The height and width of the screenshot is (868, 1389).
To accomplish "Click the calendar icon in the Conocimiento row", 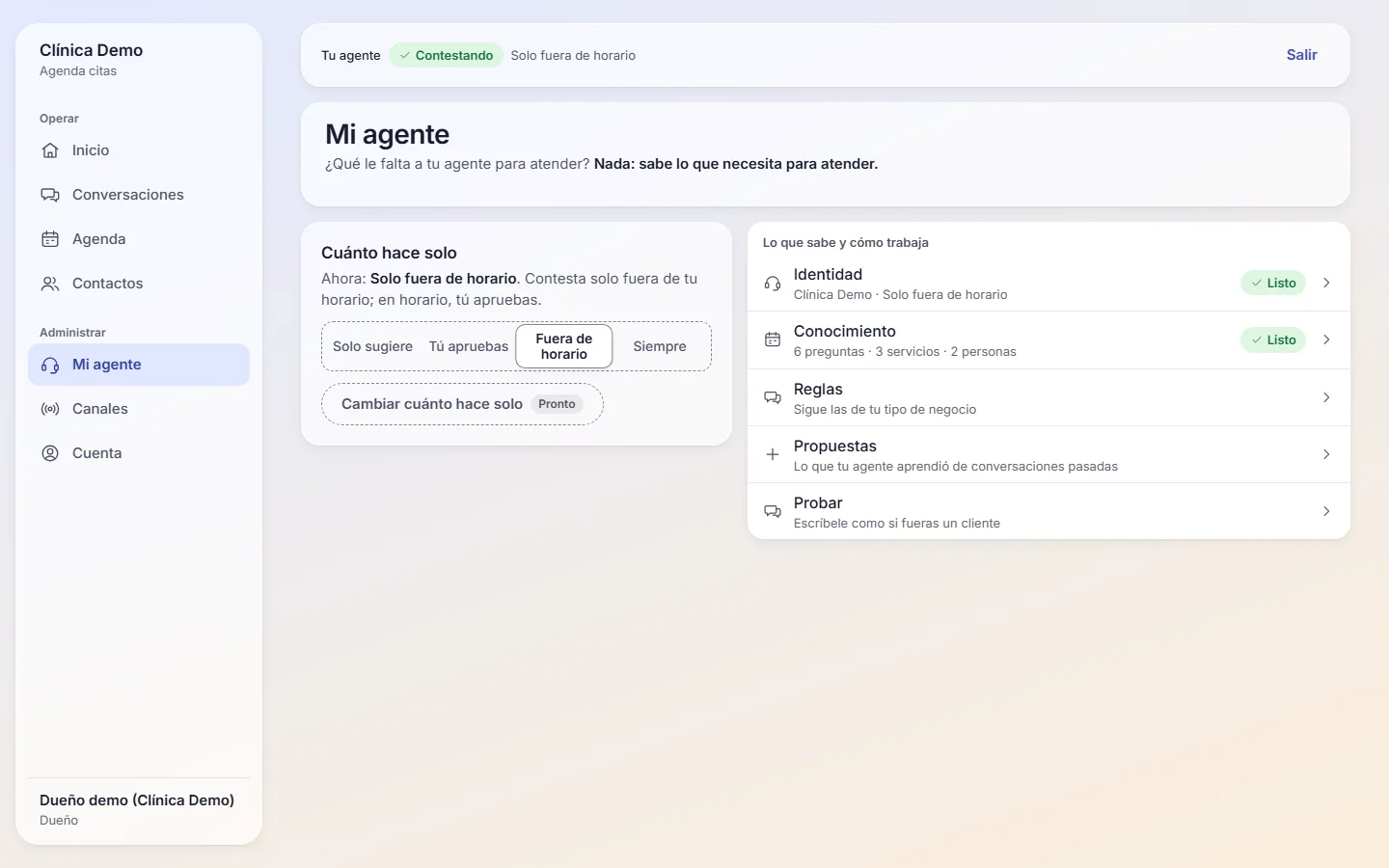I will tap(773, 340).
